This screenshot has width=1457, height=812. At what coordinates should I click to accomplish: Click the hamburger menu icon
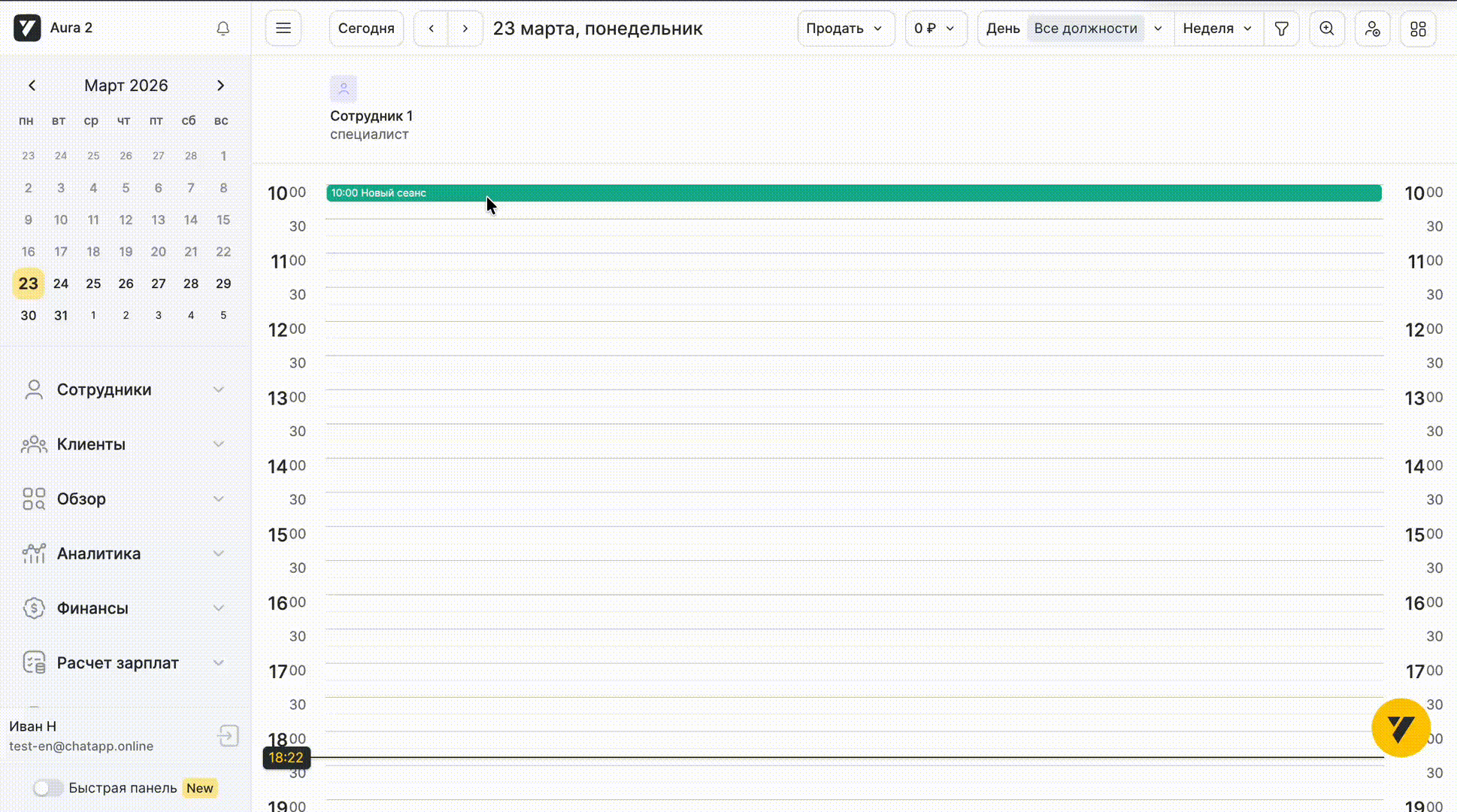click(283, 29)
